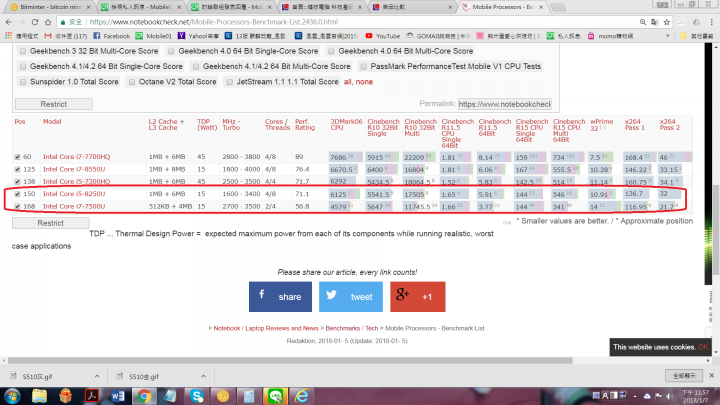The image size is (720, 405).
Task: Open the YouTube bookmark
Action: click(x=382, y=36)
